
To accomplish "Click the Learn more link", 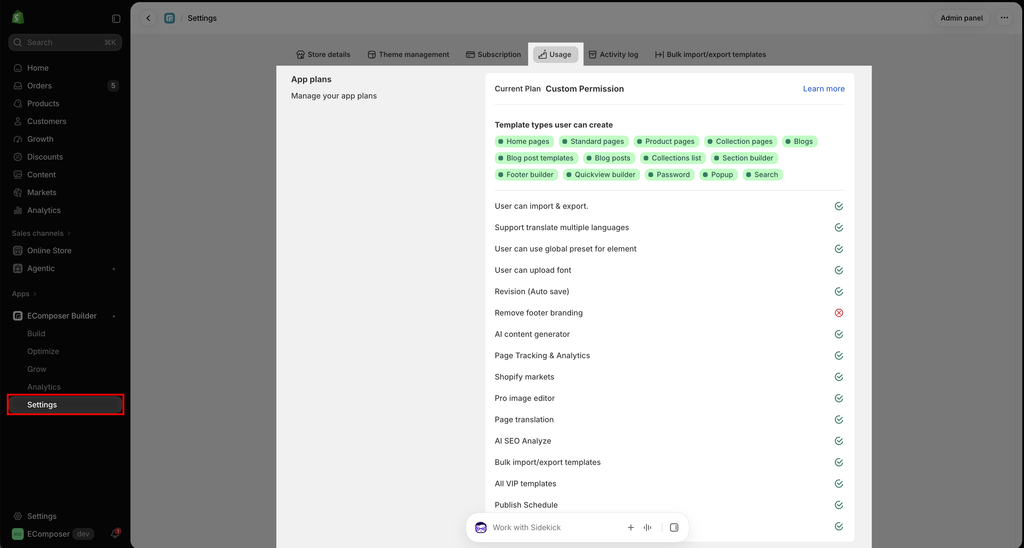I will point(824,89).
